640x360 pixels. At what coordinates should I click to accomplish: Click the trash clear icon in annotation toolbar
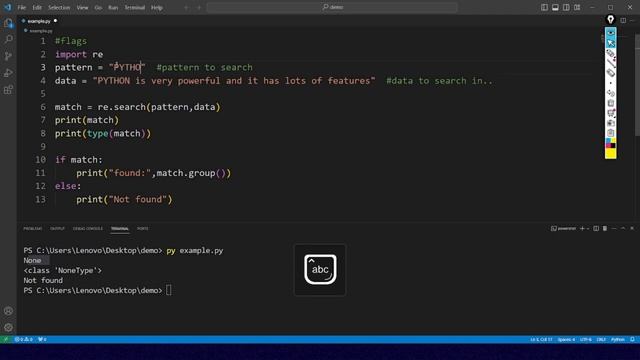(611, 103)
